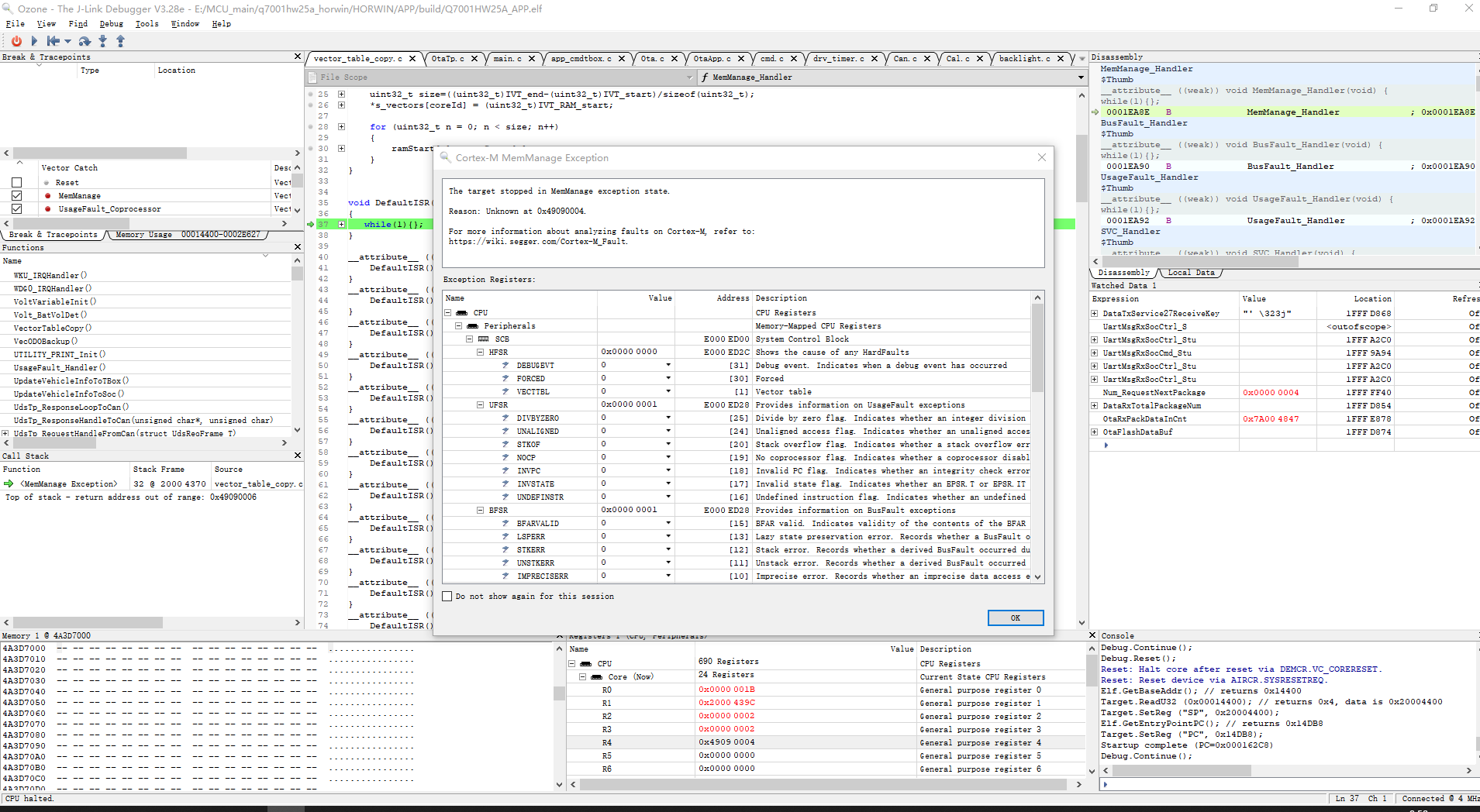Enable the Reset vector catch checkbox

17,183
